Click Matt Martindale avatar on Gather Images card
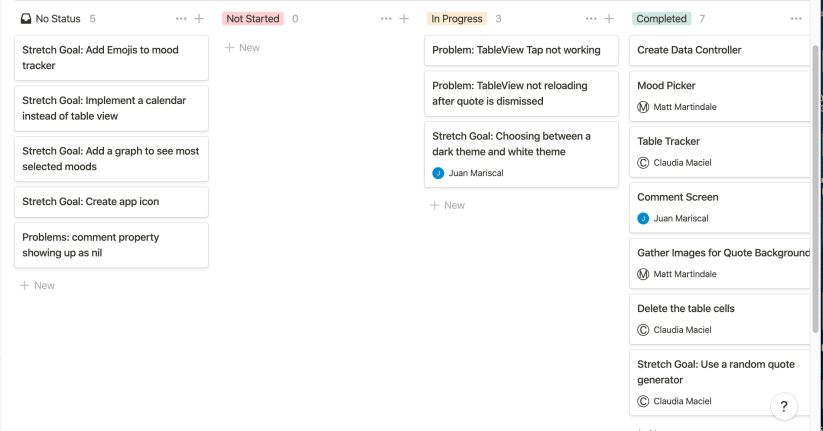Screen dimensions: 823x431 click(643, 274)
